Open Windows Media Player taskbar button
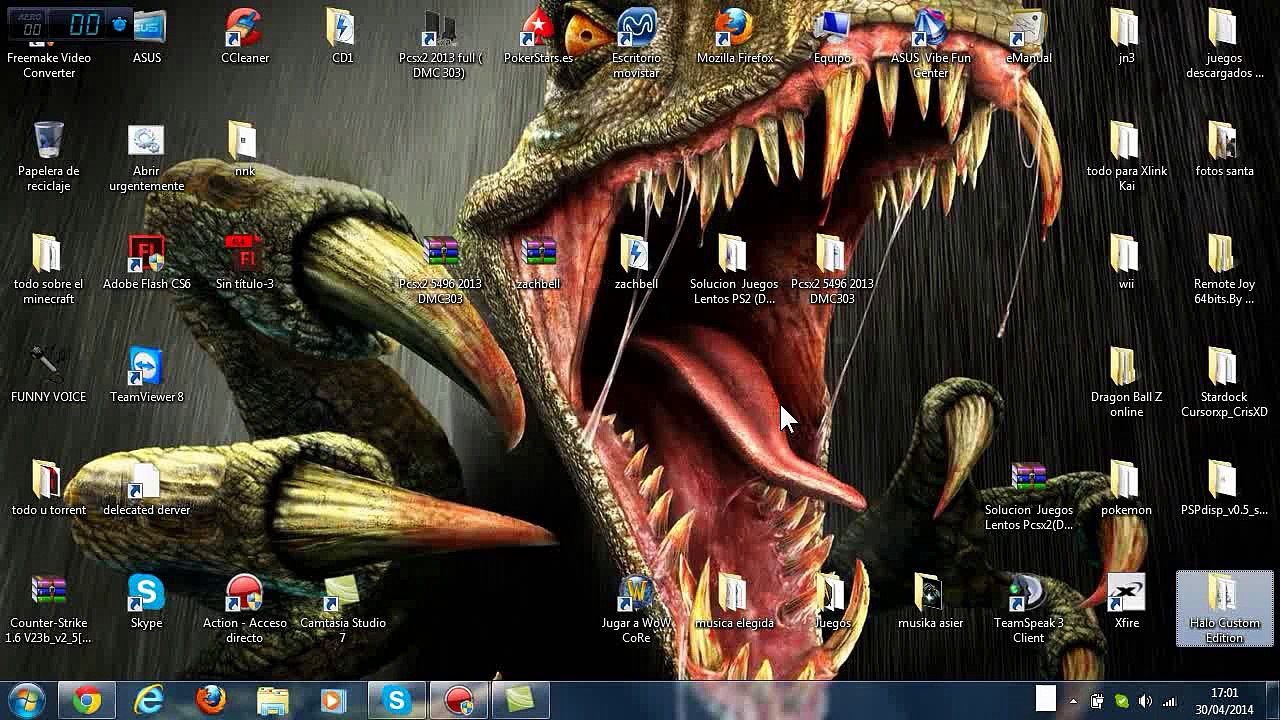This screenshot has height=720, width=1280. (x=335, y=701)
